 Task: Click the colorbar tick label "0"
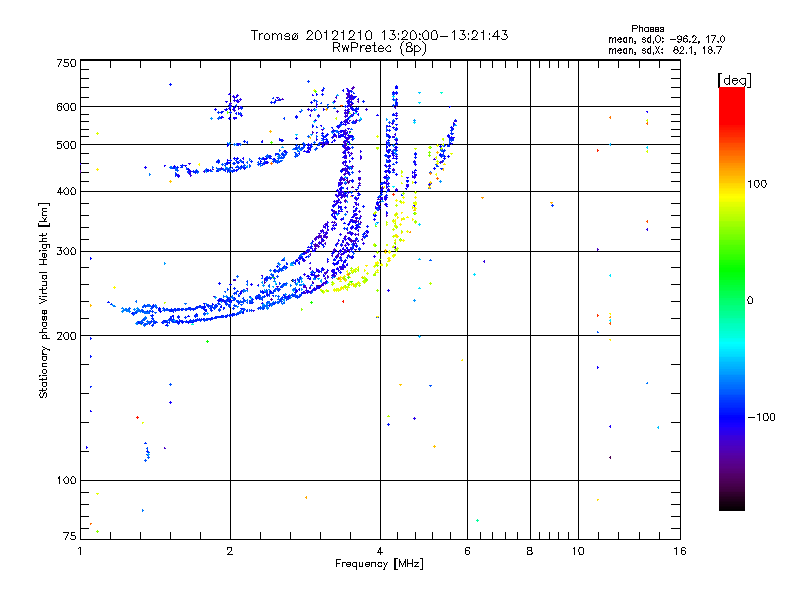(x=750, y=301)
